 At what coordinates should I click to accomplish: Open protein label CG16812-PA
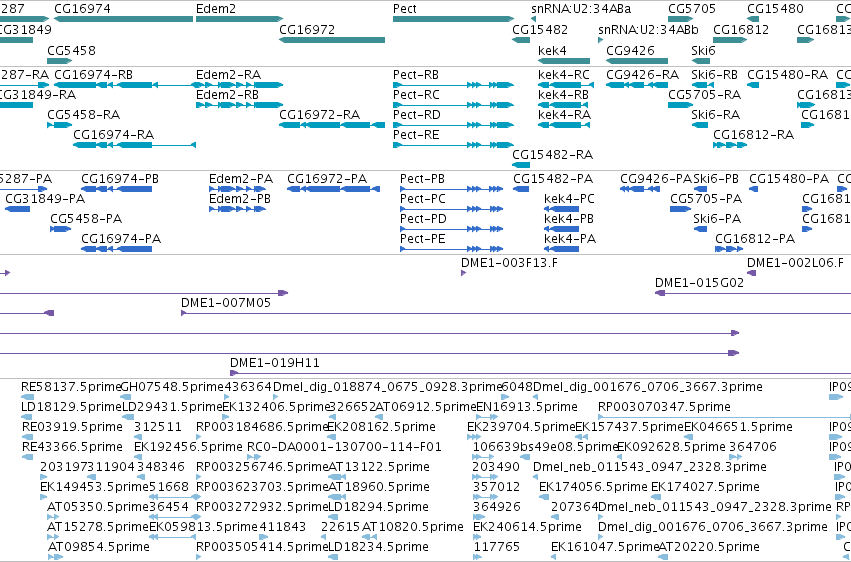(x=755, y=239)
